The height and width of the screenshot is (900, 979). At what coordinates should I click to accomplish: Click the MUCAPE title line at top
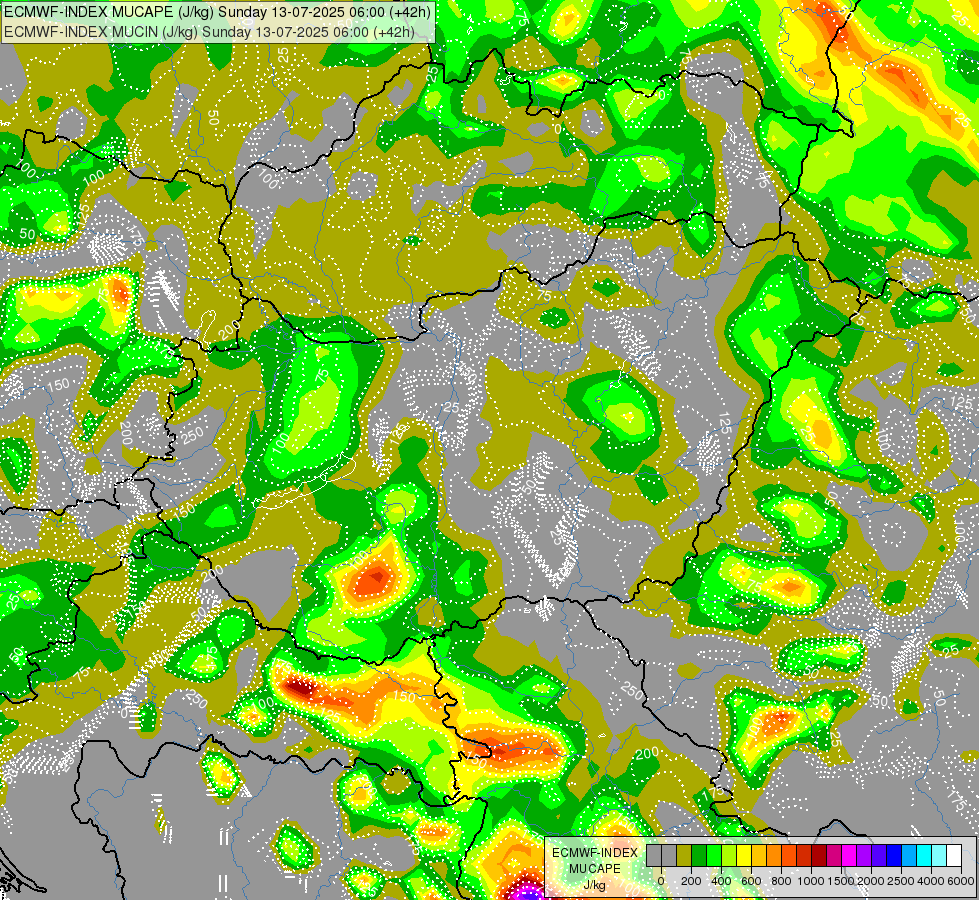217,12
